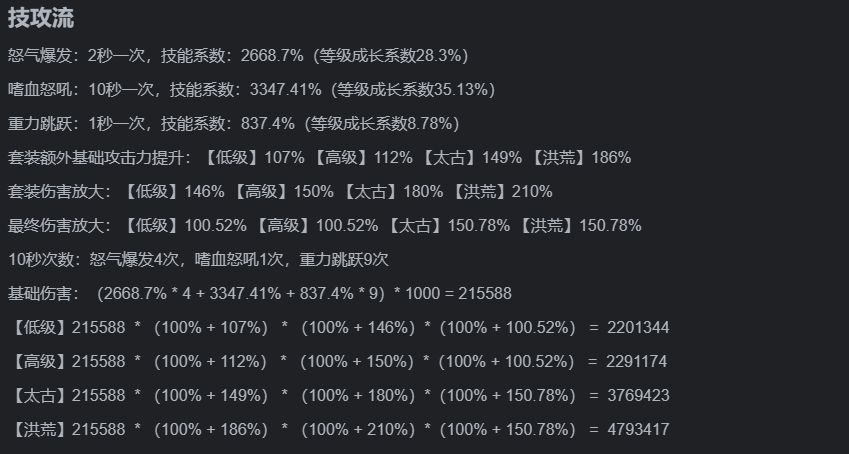Screen dimensions: 849x454
Task: Click the 太古 final result 3769423
Action: 637,395
